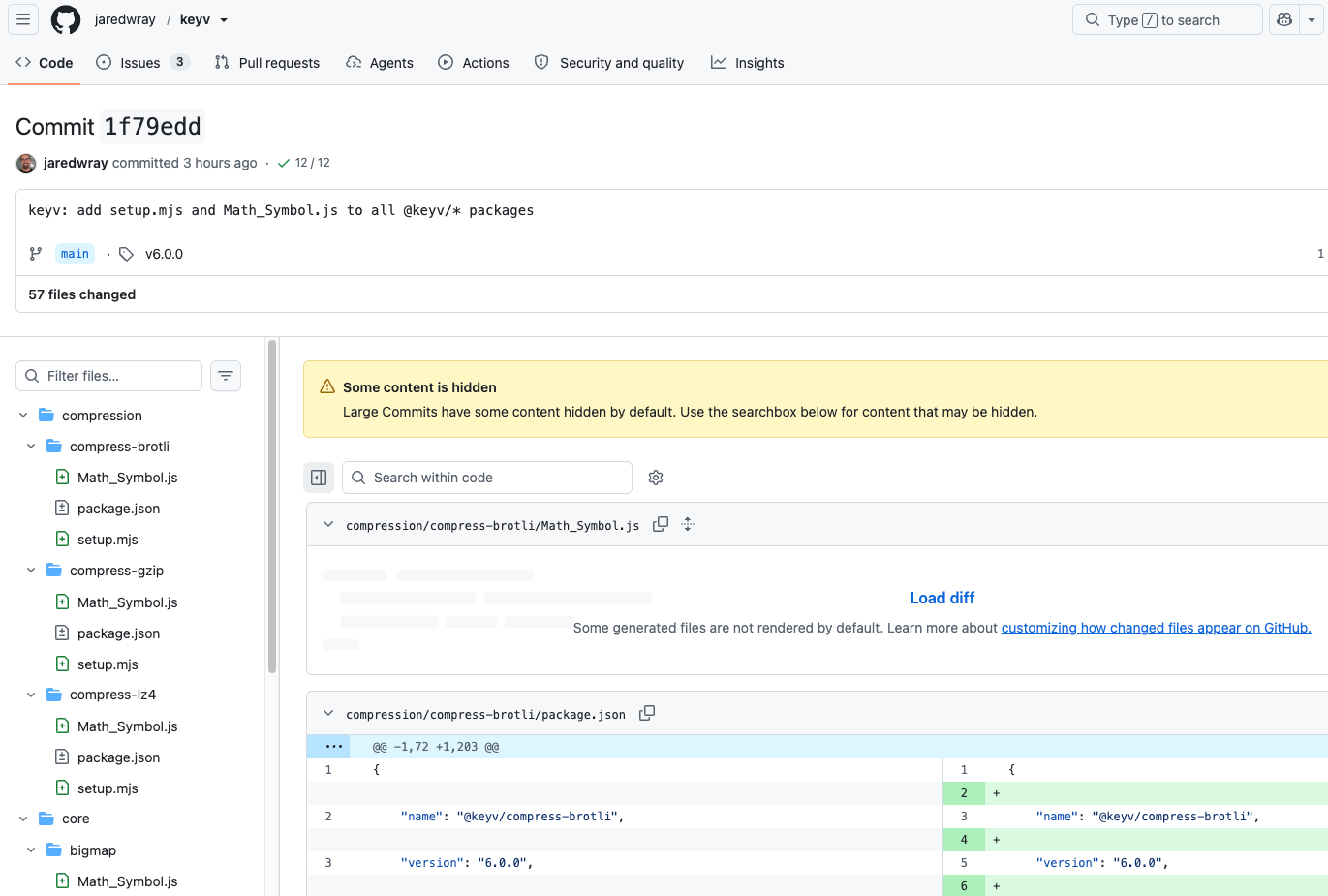Copy the Math_Symbol.js file path
1328x896 pixels.
click(x=661, y=524)
